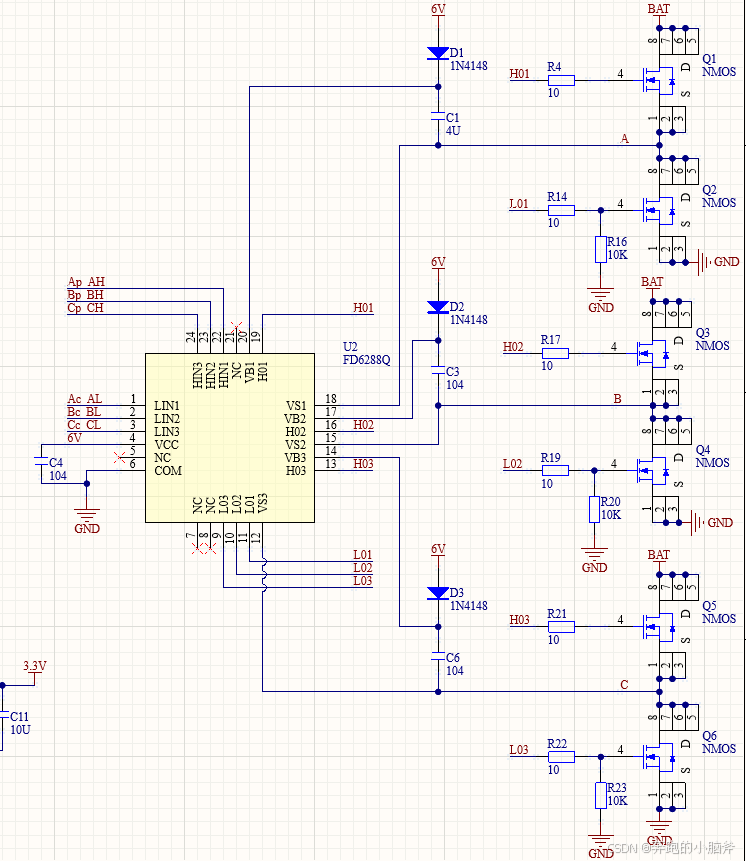The width and height of the screenshot is (746, 861).
Task: Select resistor R20 symbol
Action: point(594,510)
